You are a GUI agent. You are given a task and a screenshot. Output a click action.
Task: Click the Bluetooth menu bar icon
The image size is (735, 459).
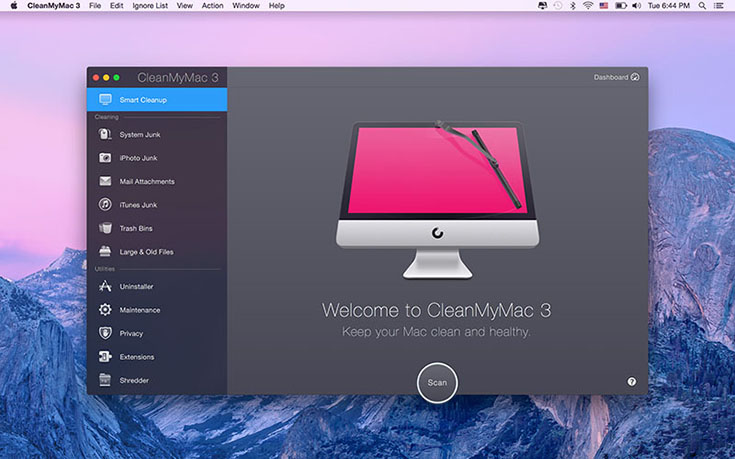572,6
